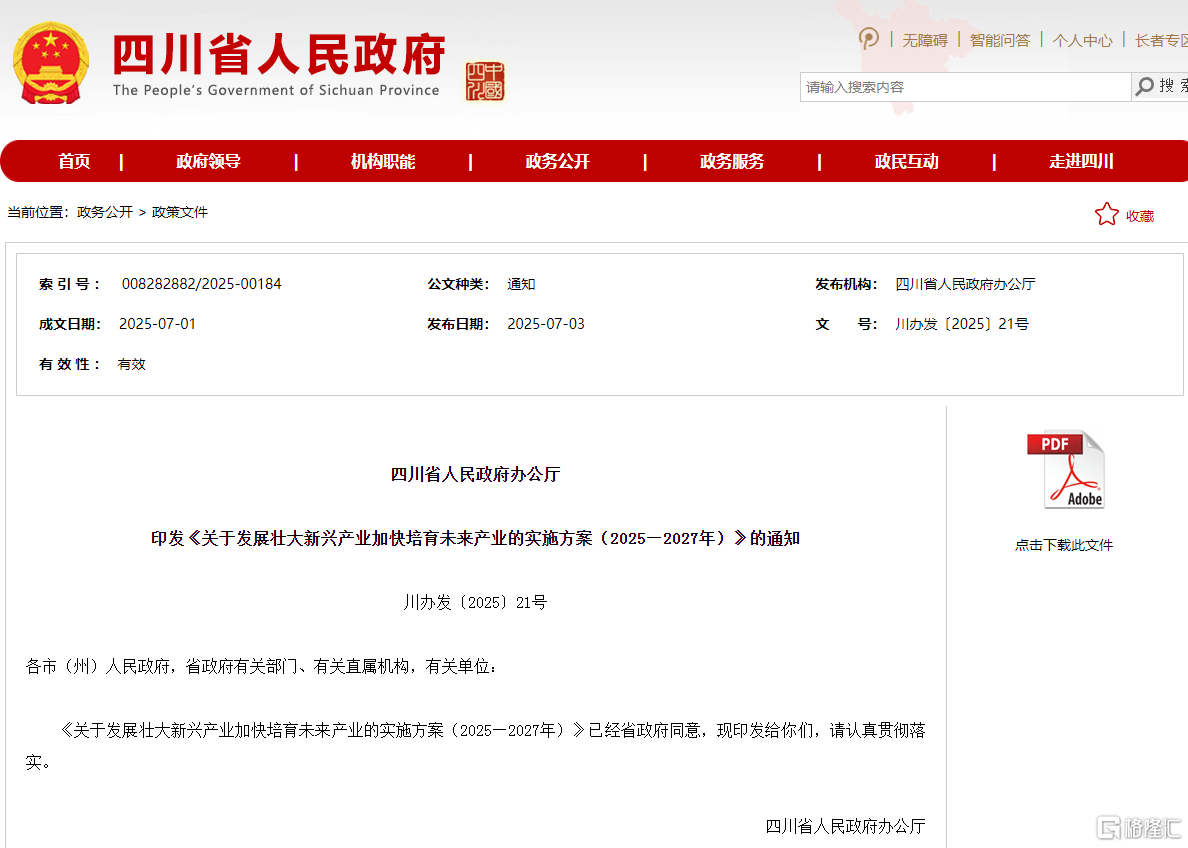Open the Adobe PDF file icon

tap(1065, 470)
